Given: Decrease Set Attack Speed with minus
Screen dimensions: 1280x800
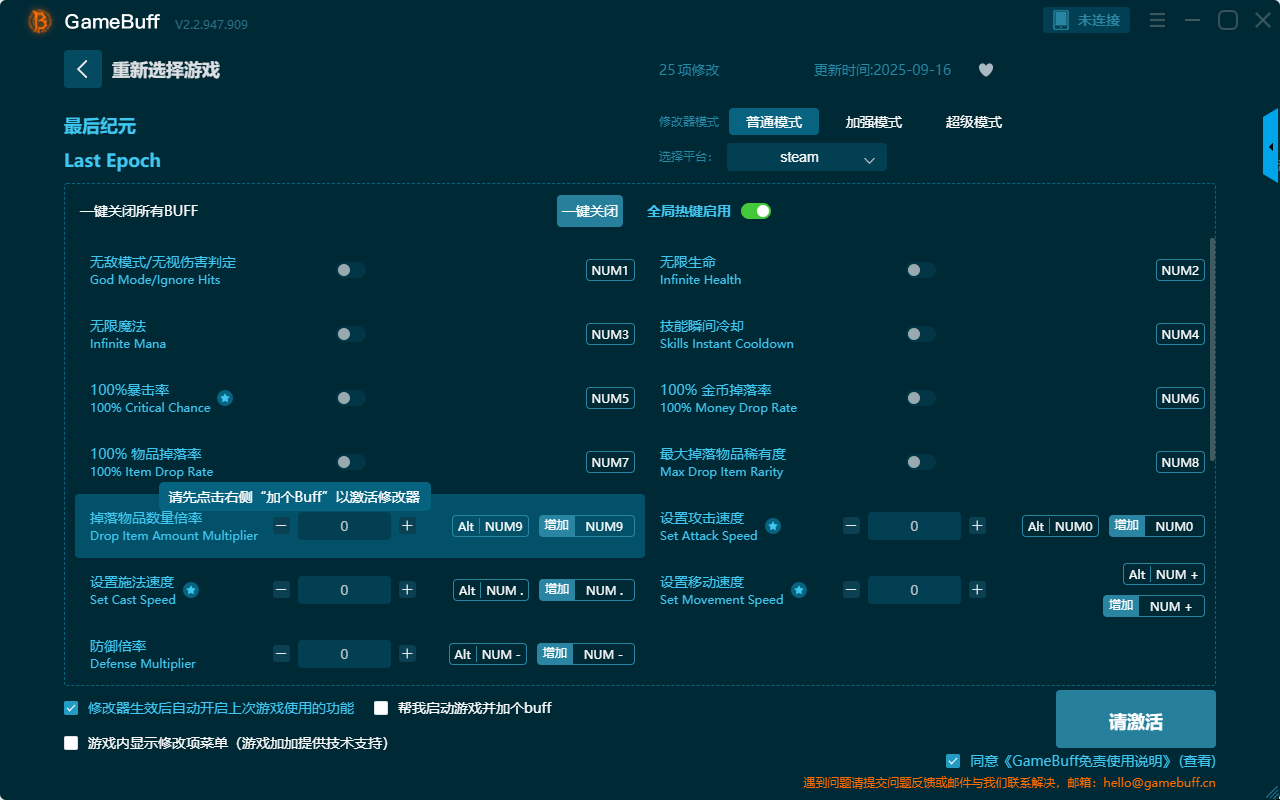Looking at the screenshot, I should tap(851, 526).
